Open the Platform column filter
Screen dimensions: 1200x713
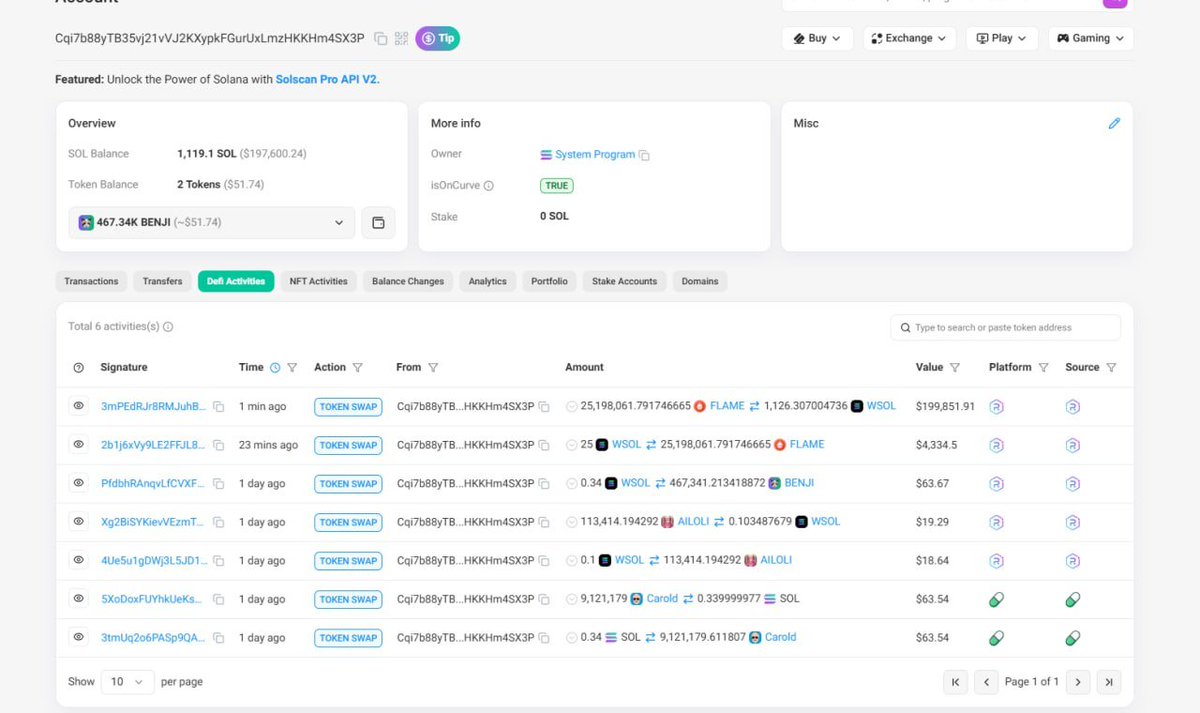pos(1043,368)
